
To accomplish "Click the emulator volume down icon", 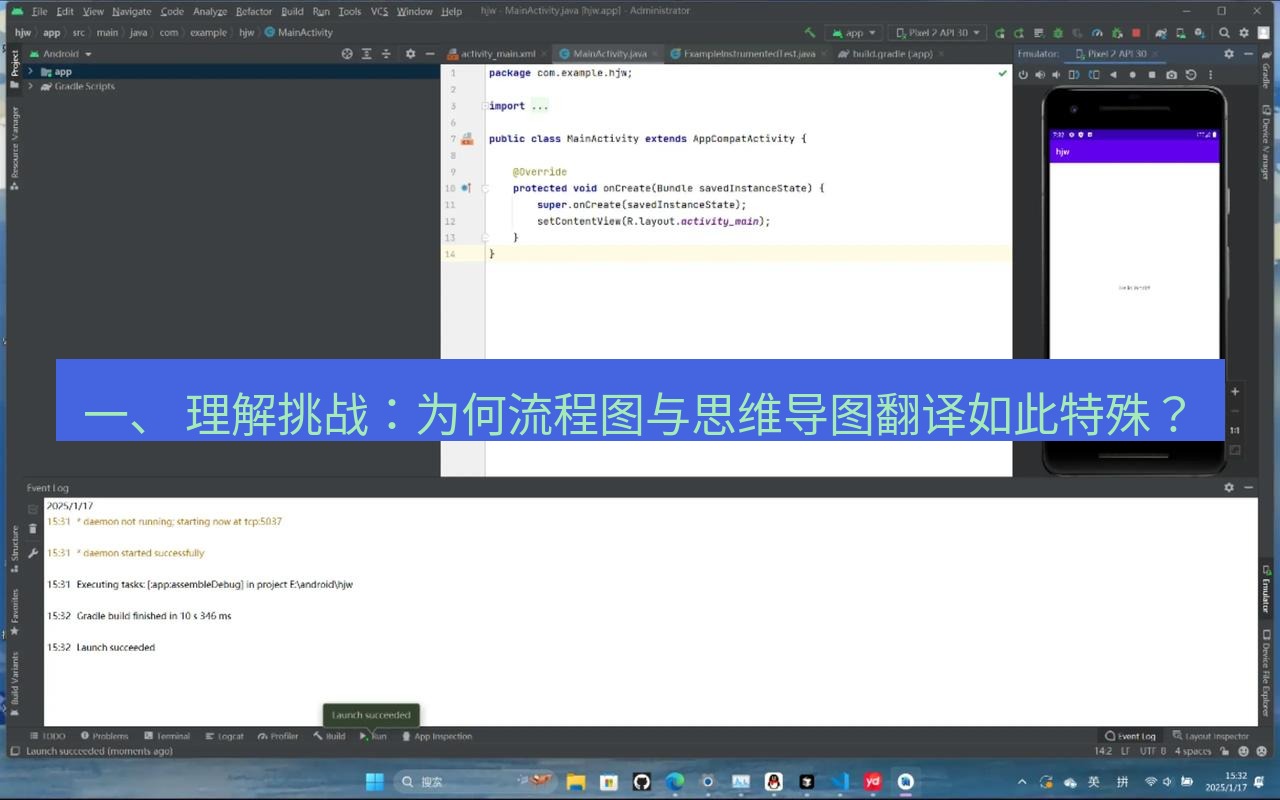I will (x=1056, y=75).
